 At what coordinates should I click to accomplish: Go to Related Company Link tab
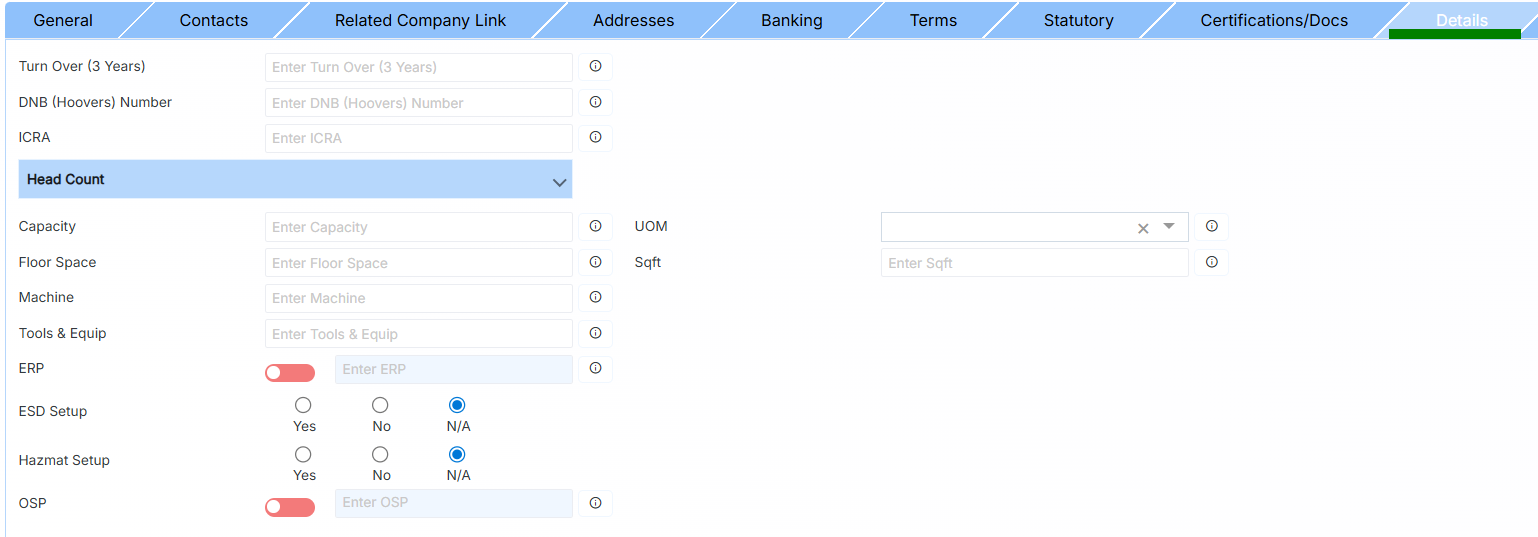[420, 20]
